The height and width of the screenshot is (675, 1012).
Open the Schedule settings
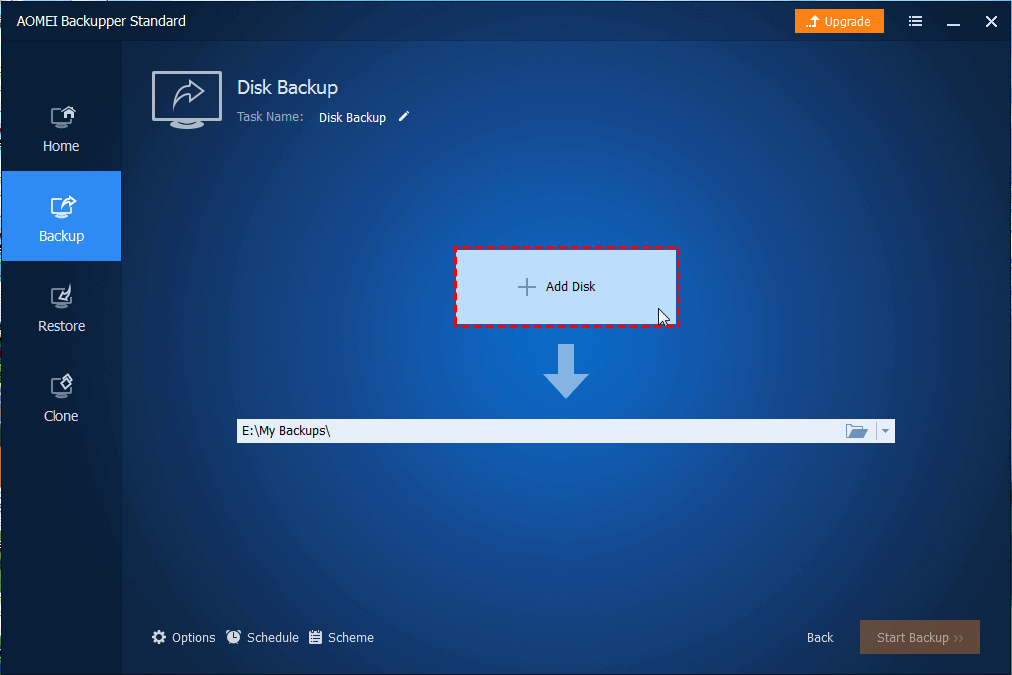262,637
